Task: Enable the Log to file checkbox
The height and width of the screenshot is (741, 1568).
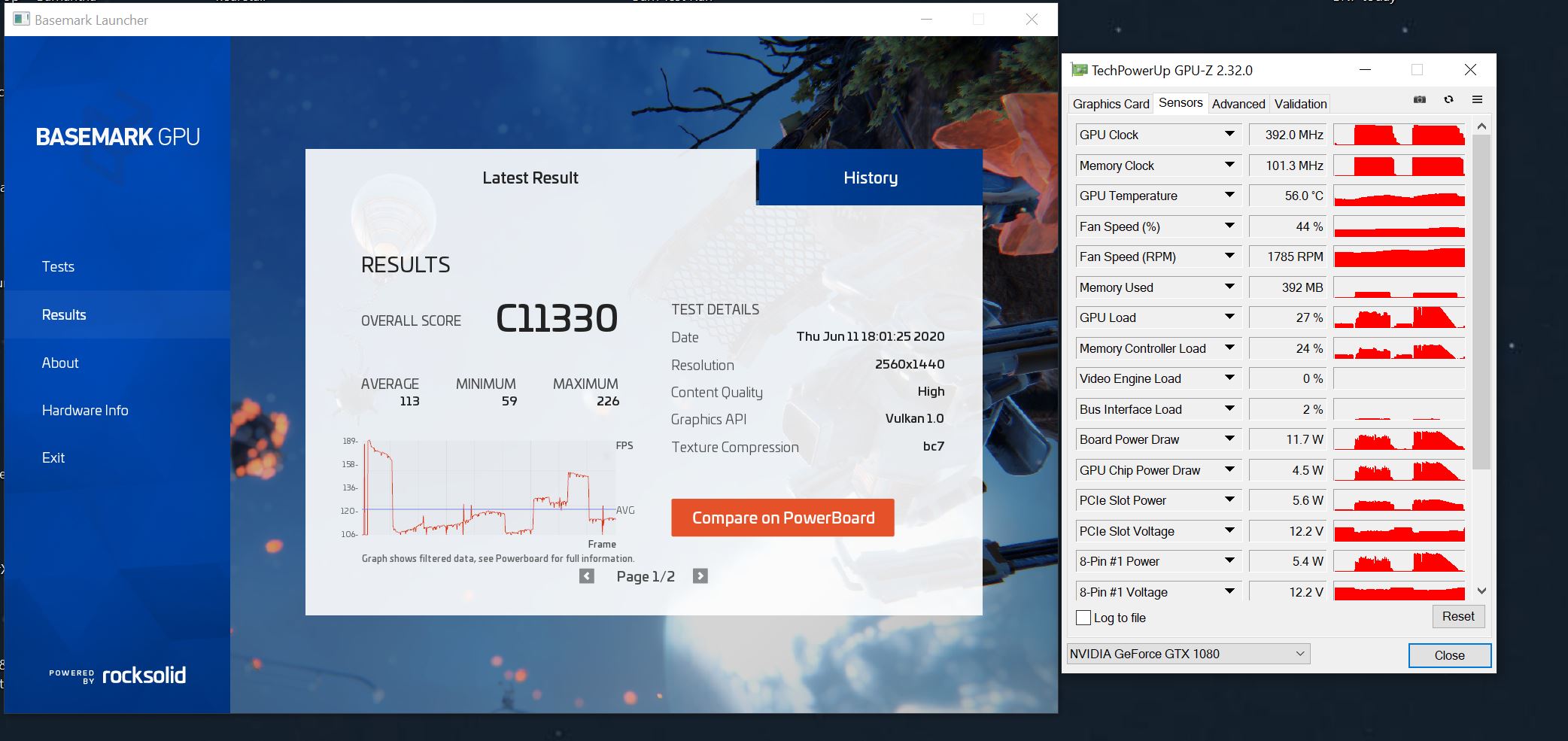Action: pos(1083,618)
